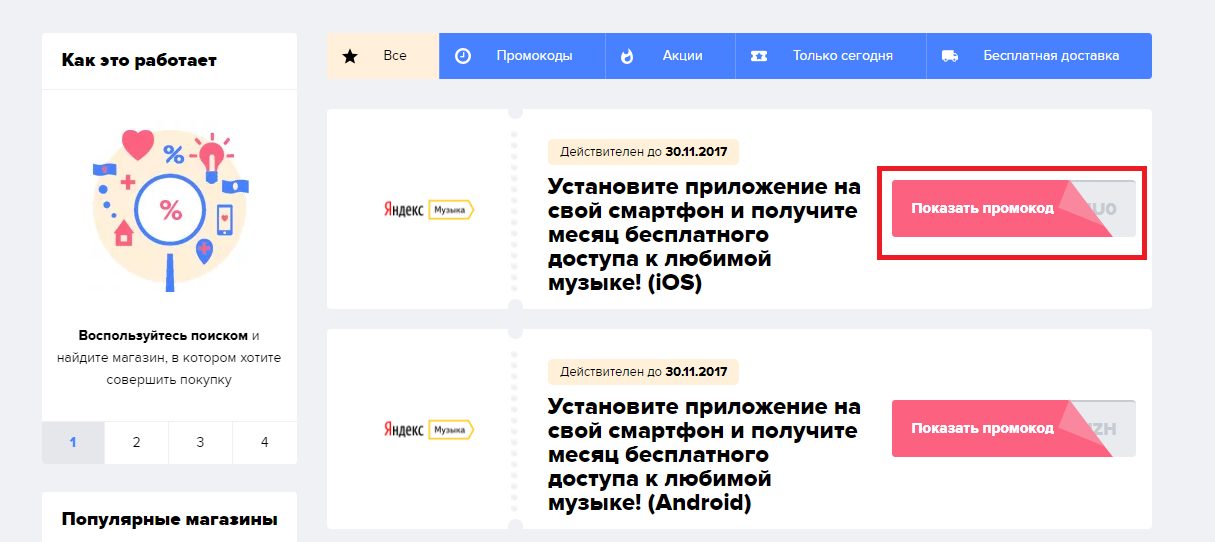
Task: Click the flame icon beside Акции
Action: [x=627, y=56]
